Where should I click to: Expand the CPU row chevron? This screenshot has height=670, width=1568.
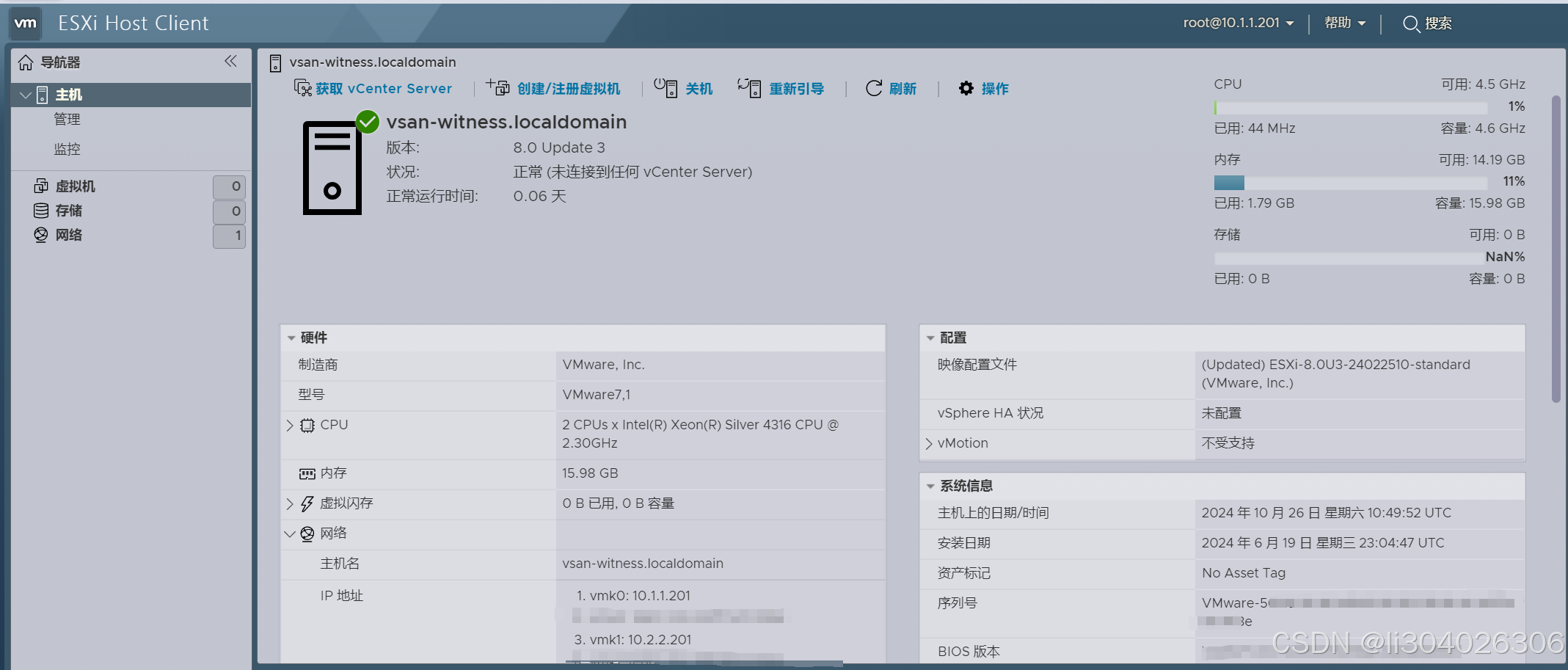click(290, 426)
